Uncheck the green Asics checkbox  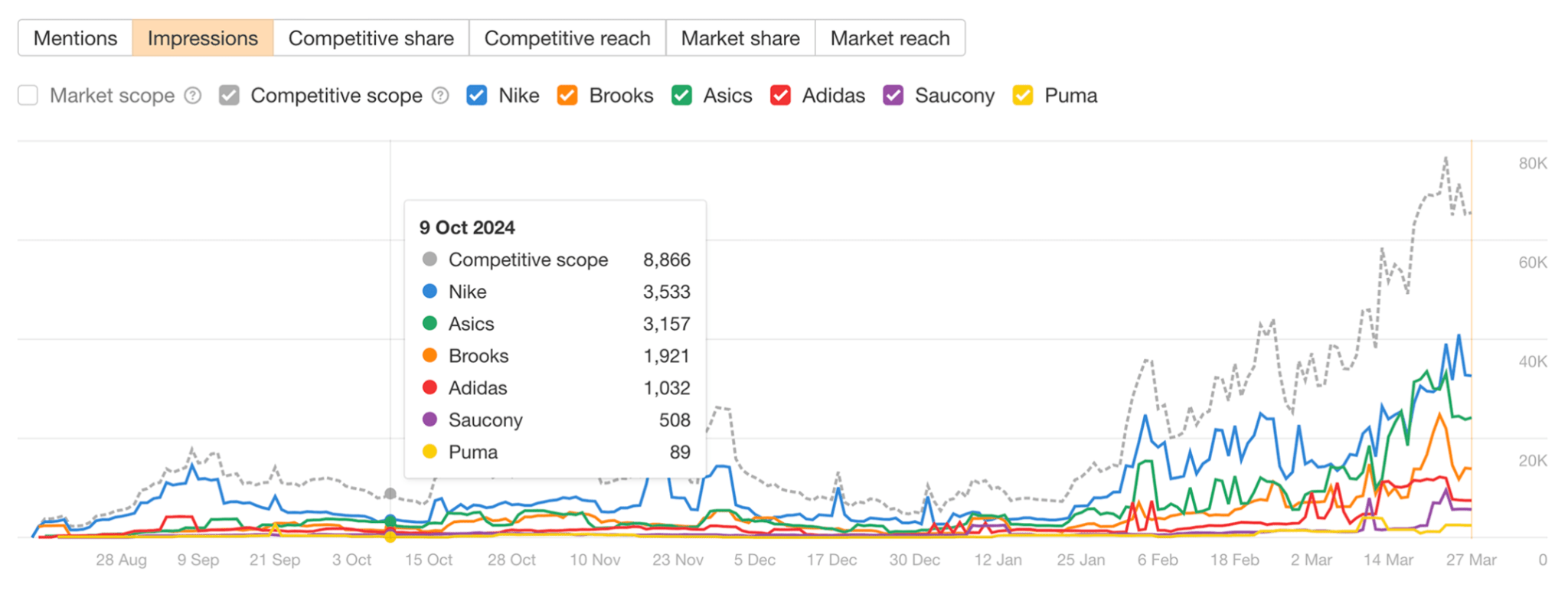(x=681, y=96)
